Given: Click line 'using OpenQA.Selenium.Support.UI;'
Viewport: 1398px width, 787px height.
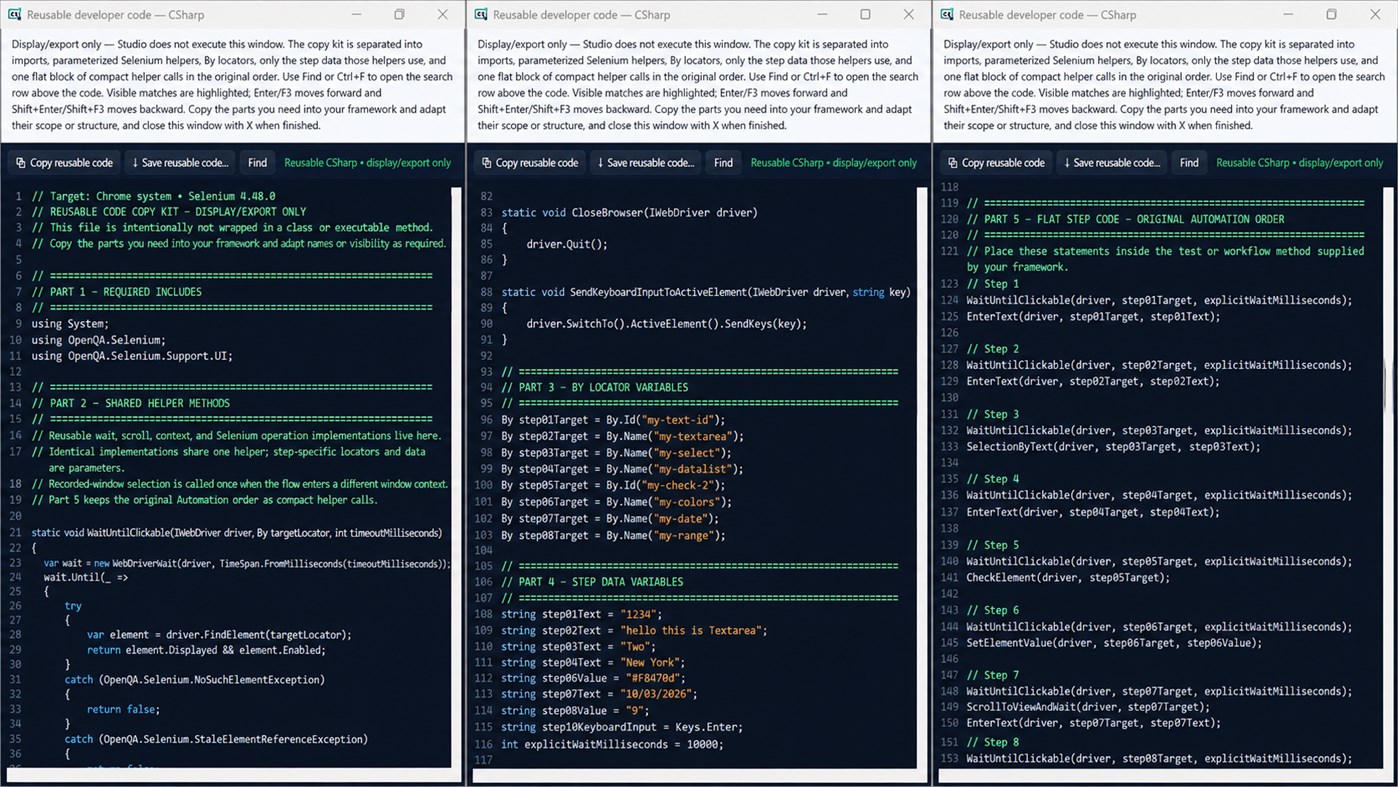Looking at the screenshot, I should (132, 356).
